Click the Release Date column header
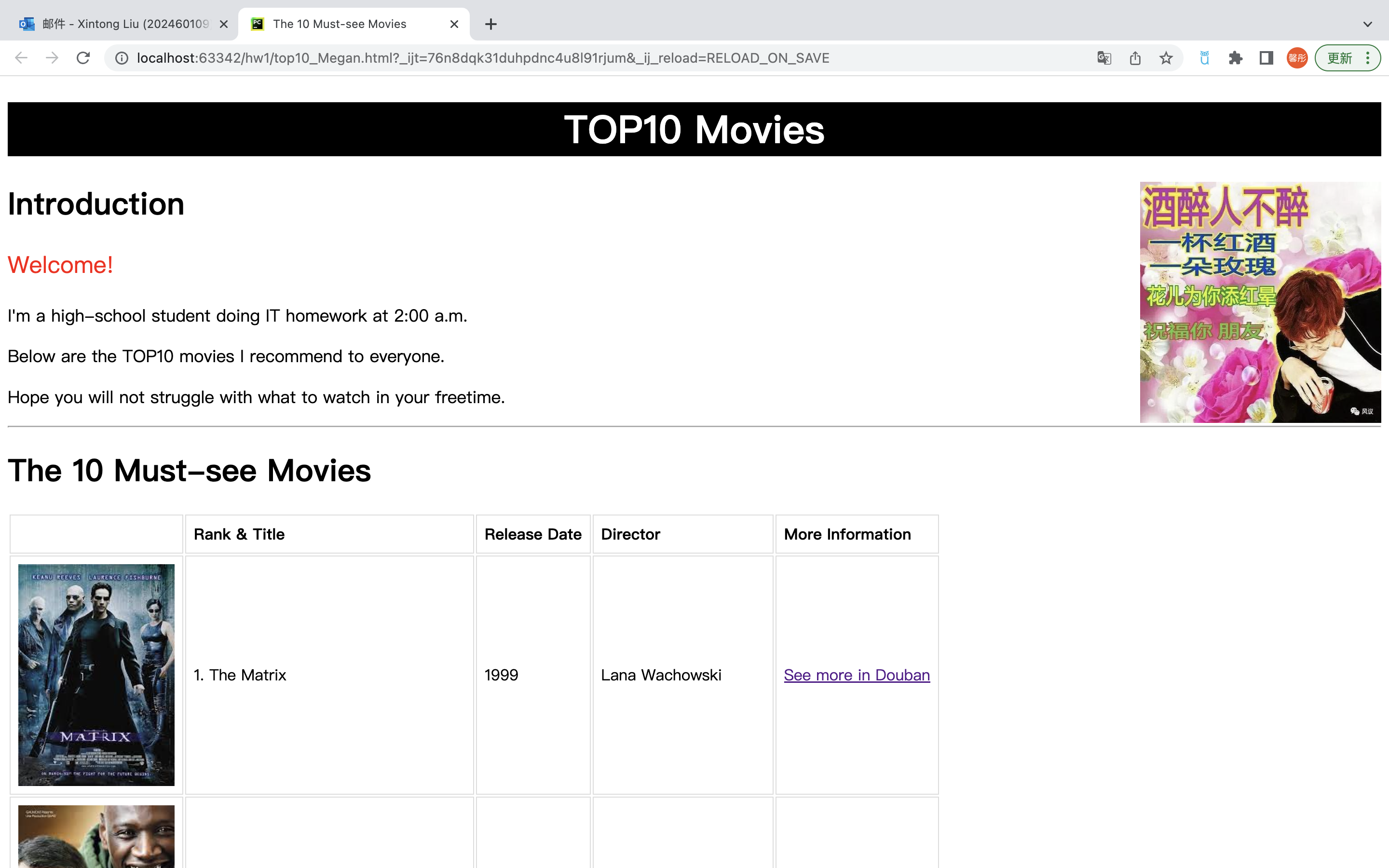Viewport: 1389px width, 868px height. (533, 534)
